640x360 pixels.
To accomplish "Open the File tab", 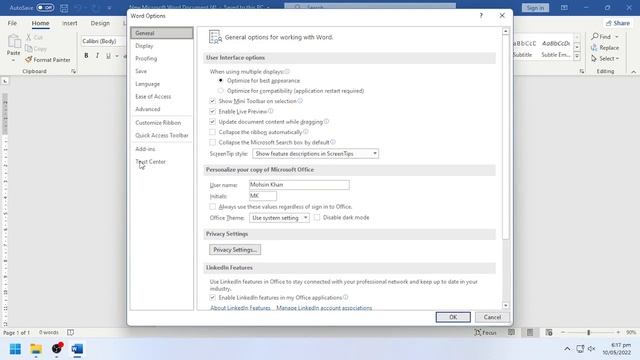I will click(x=12, y=23).
